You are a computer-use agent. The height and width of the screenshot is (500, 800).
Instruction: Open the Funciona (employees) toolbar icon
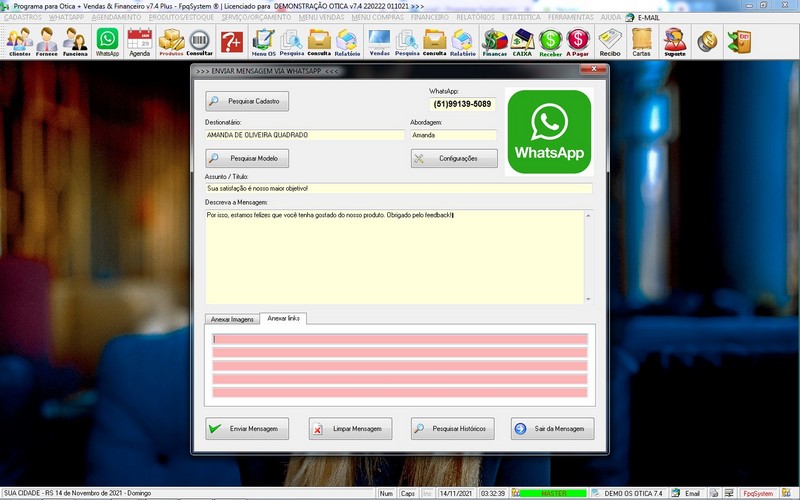coord(75,42)
